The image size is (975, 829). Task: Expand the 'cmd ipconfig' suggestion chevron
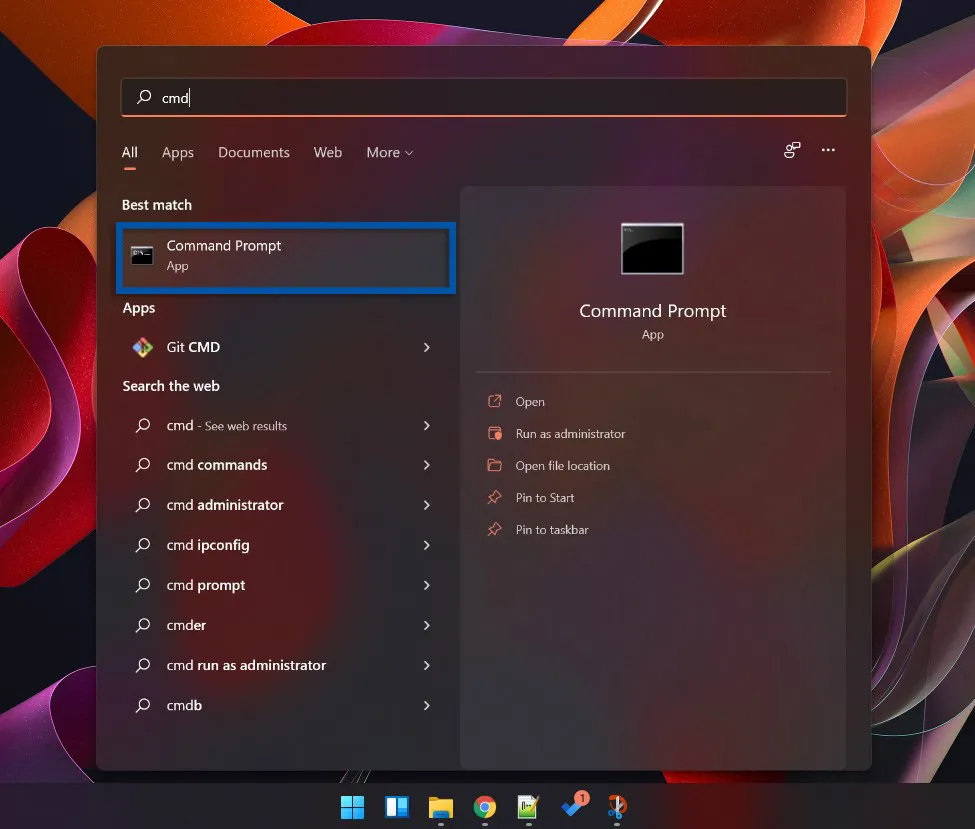click(x=426, y=545)
